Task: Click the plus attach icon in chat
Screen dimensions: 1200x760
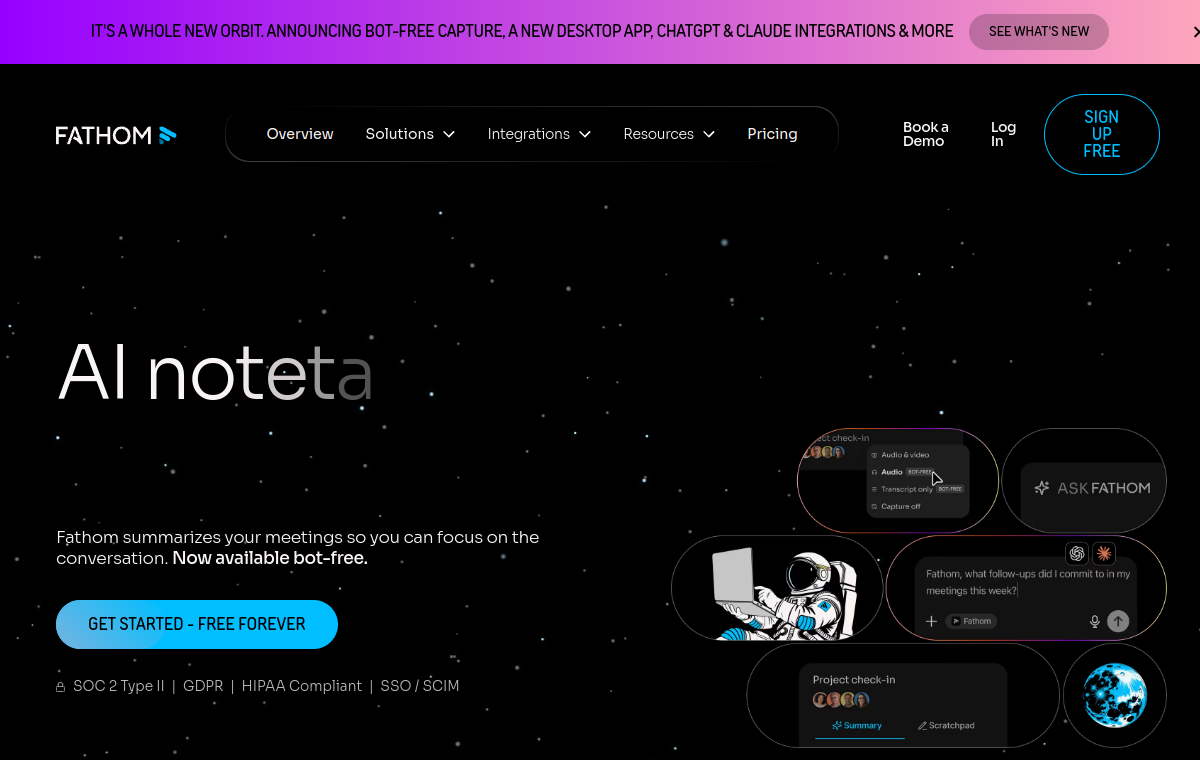Action: tap(931, 621)
